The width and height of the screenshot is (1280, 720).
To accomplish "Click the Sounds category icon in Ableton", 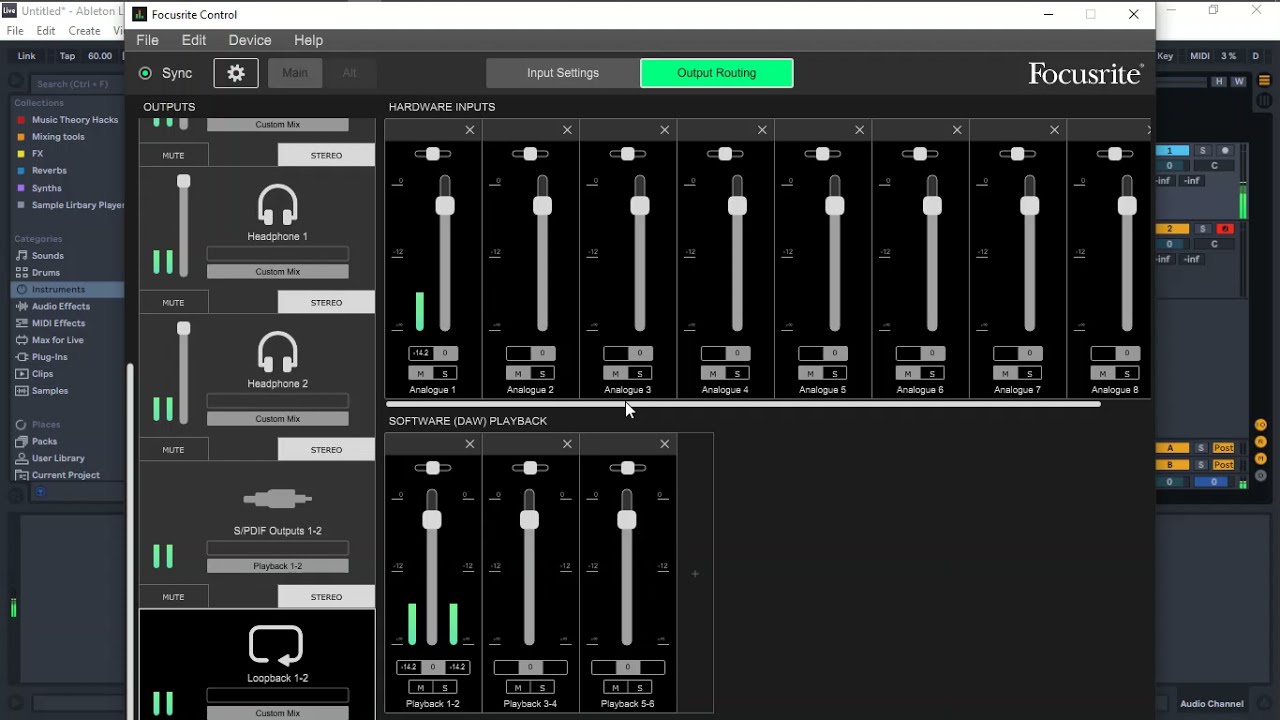I will (21, 256).
